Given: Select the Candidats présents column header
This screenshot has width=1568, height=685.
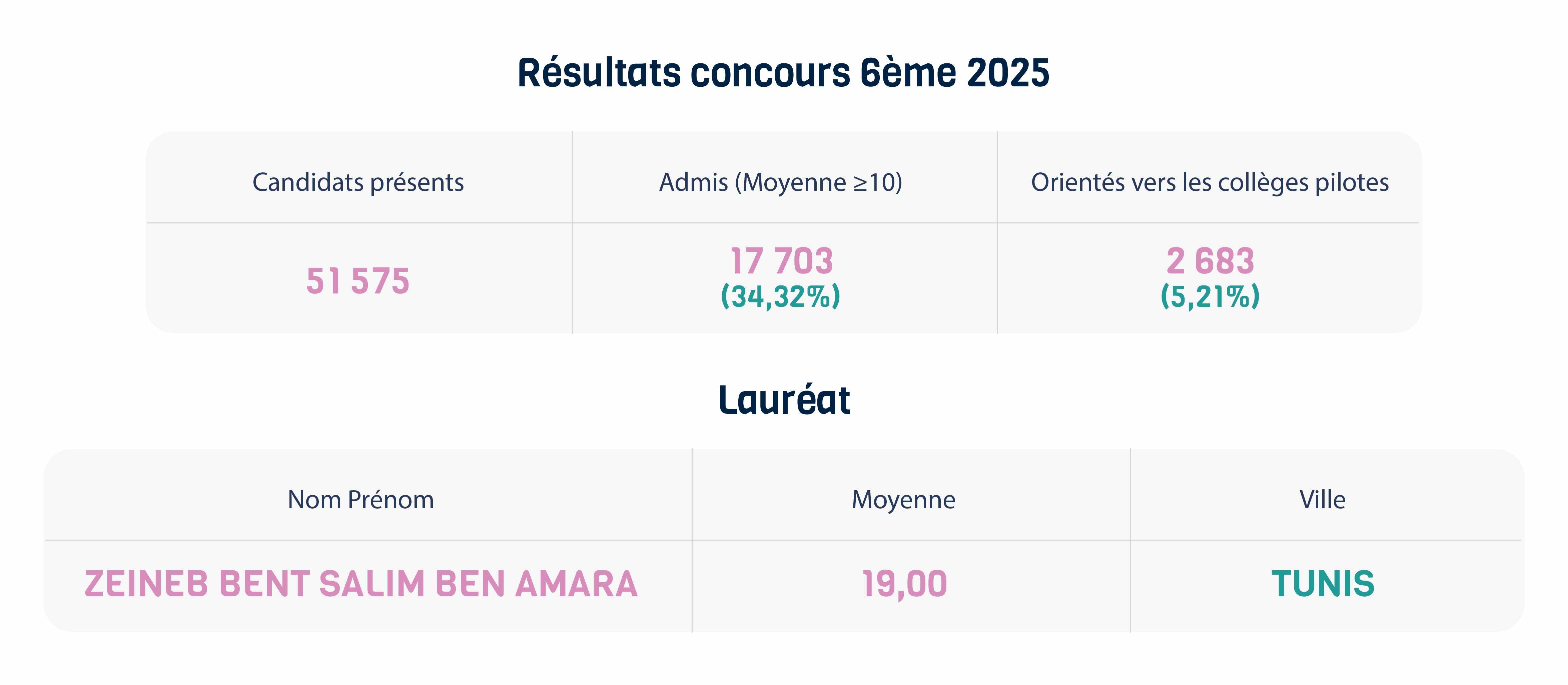Looking at the screenshot, I should 358,183.
